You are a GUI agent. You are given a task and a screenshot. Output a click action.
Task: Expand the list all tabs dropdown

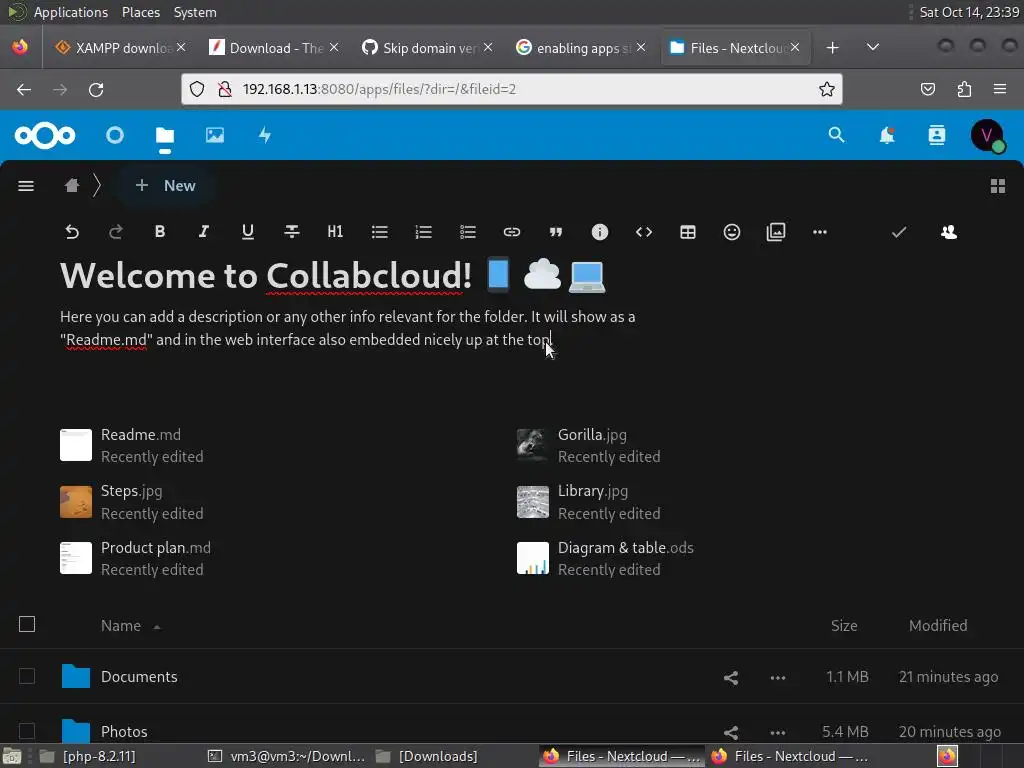pyautogui.click(x=872, y=48)
